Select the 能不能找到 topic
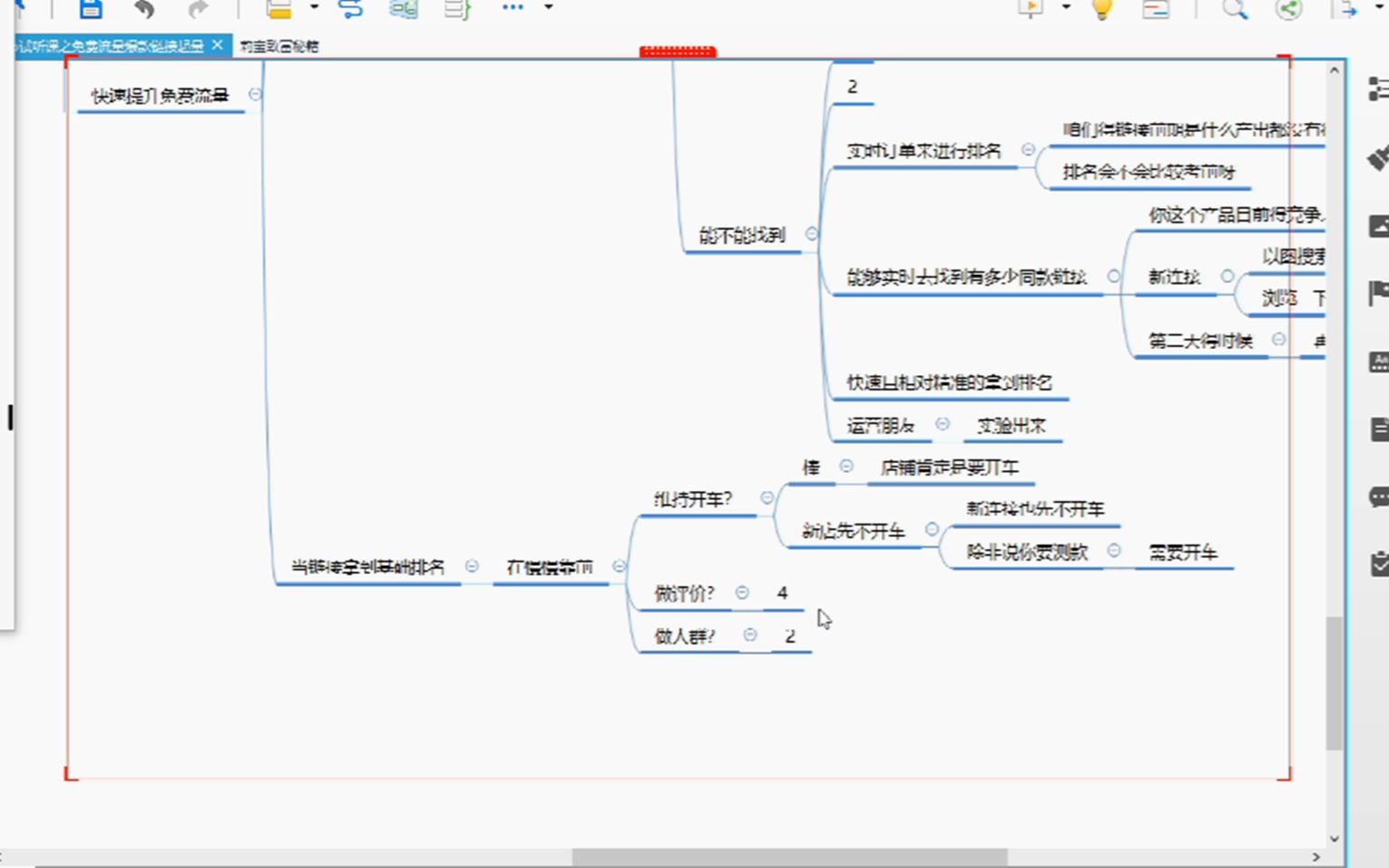This screenshot has height=868, width=1389. (x=742, y=236)
